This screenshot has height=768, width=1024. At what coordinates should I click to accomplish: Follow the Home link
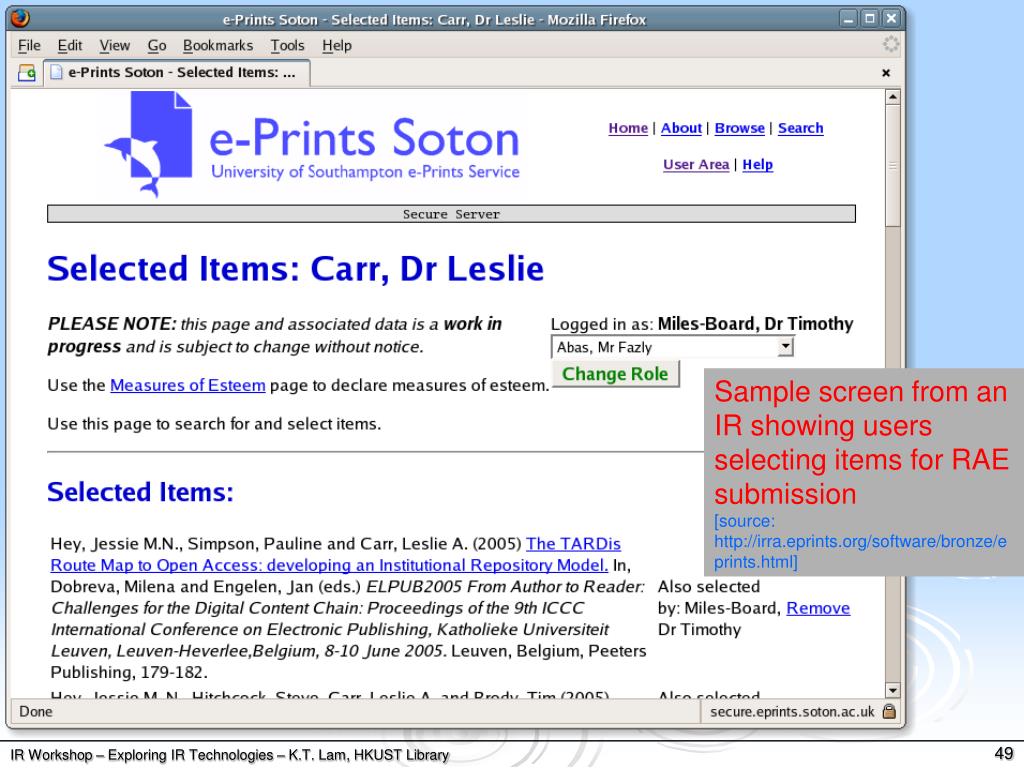(x=628, y=128)
